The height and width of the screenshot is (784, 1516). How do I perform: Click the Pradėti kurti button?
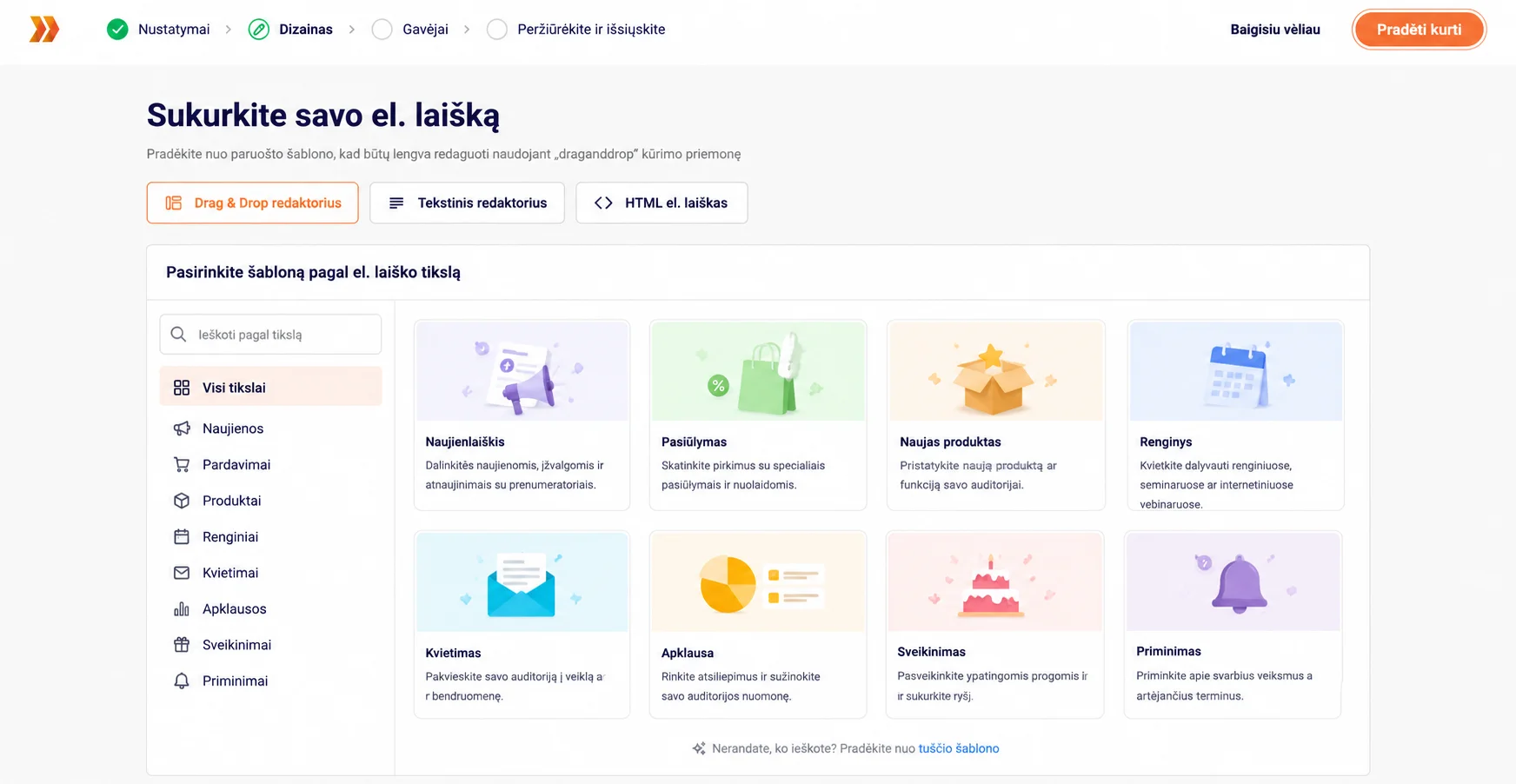(1419, 30)
